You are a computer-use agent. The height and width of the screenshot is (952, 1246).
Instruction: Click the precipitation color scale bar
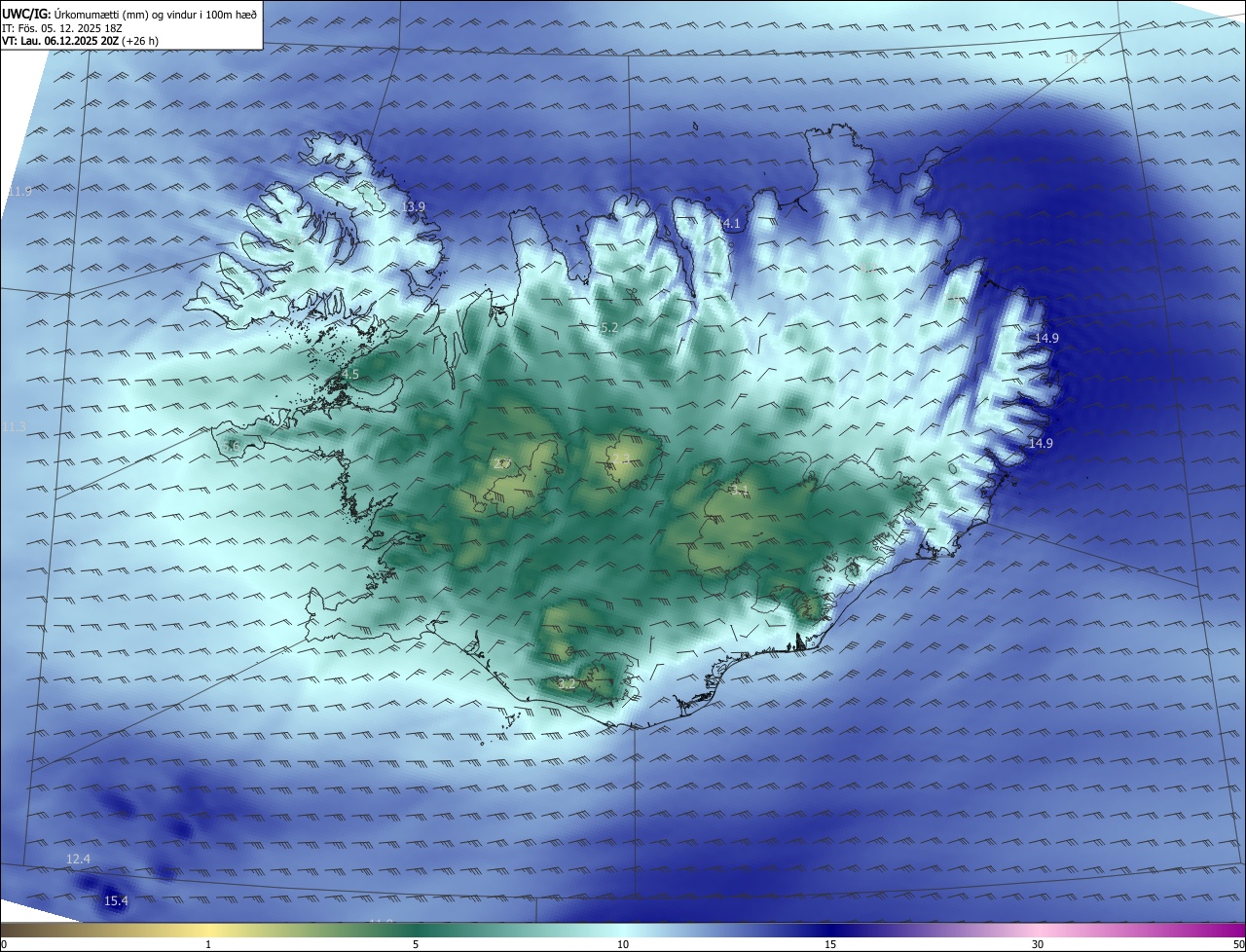point(623,931)
